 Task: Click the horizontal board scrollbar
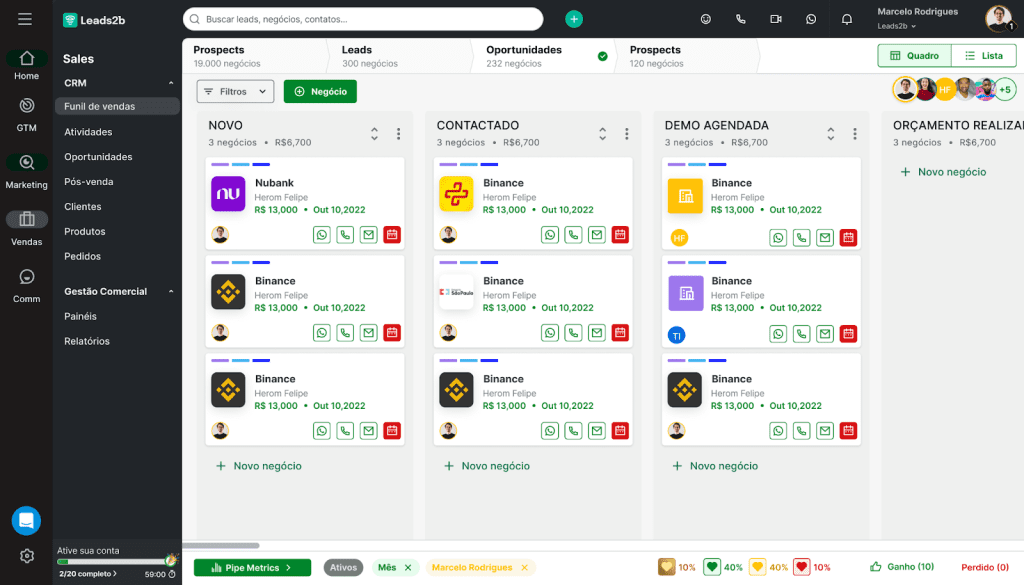(x=221, y=545)
